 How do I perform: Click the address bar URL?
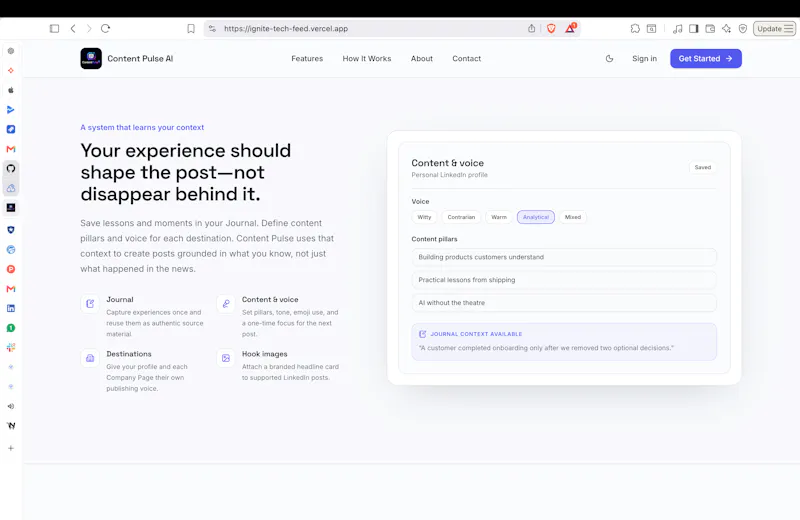pos(286,29)
